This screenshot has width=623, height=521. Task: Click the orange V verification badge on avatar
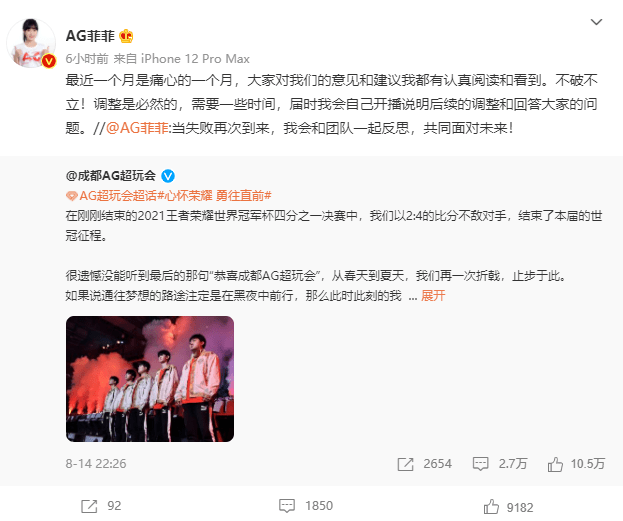[49, 61]
